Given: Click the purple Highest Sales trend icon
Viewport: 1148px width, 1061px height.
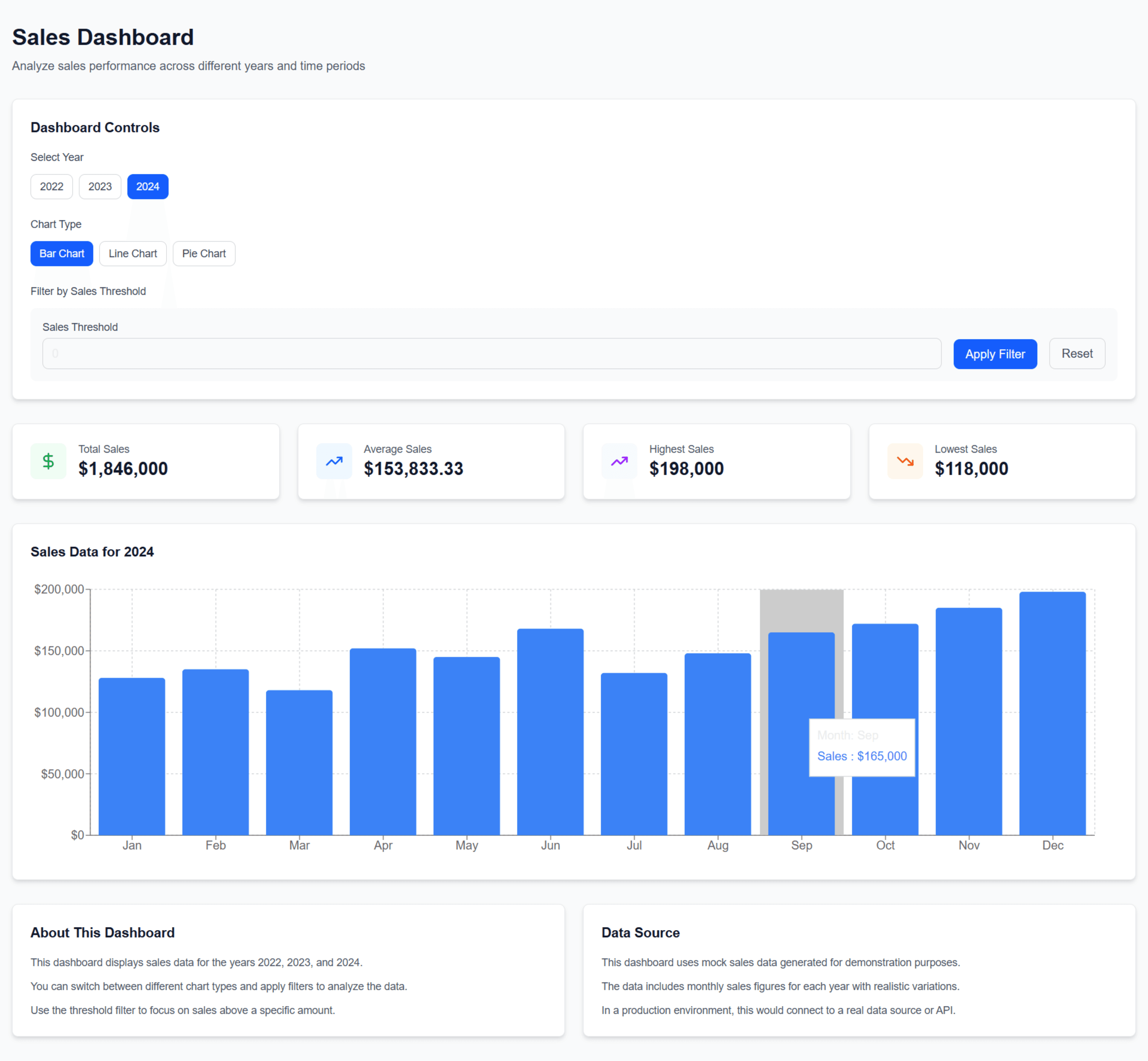Looking at the screenshot, I should 619,461.
